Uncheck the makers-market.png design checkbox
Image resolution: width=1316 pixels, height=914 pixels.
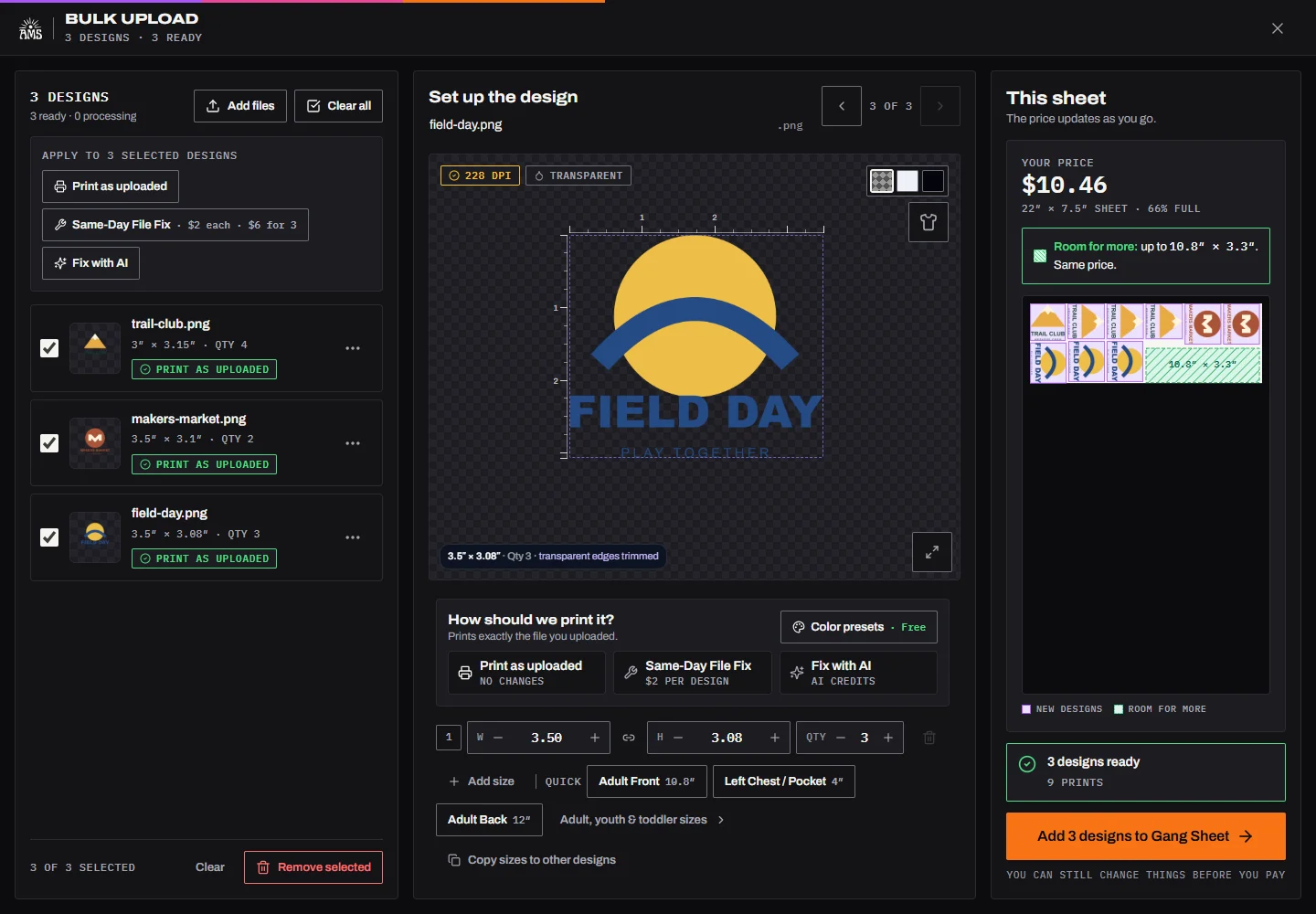tap(49, 443)
